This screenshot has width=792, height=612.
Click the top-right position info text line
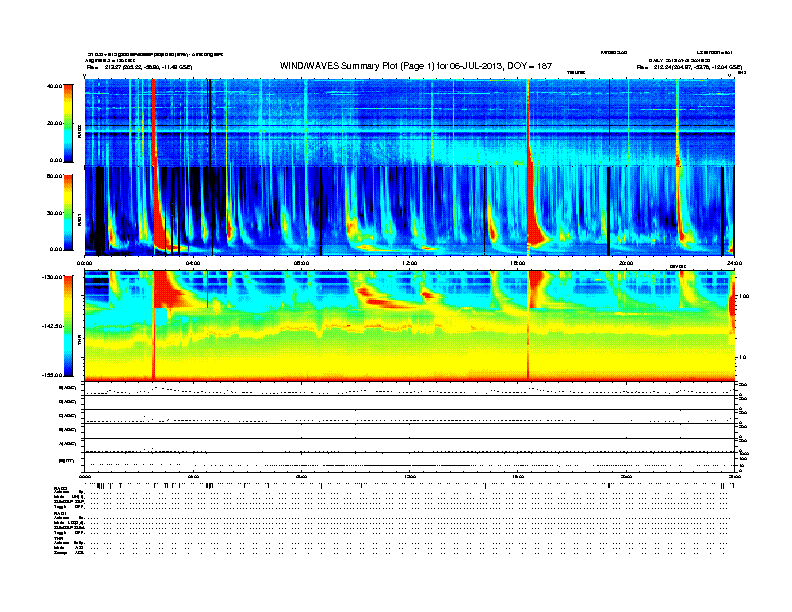(x=689, y=67)
